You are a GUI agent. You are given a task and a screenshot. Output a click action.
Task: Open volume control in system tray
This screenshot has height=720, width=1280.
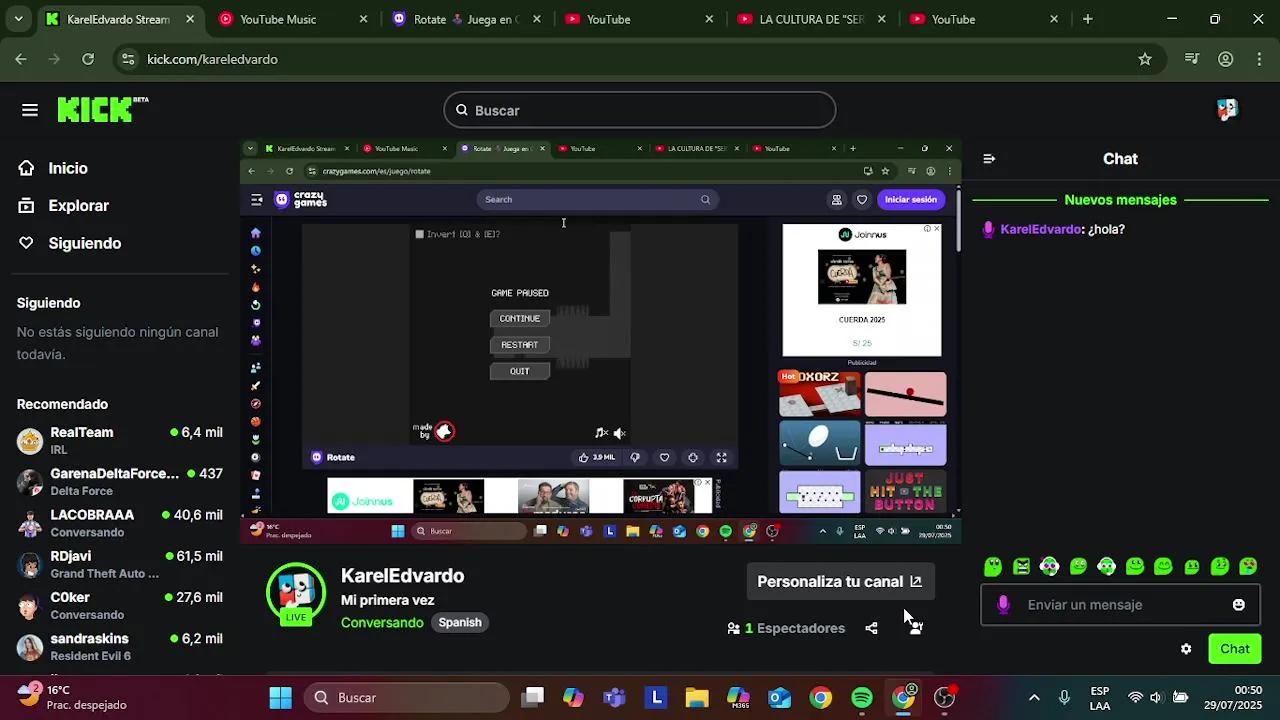tap(1156, 697)
